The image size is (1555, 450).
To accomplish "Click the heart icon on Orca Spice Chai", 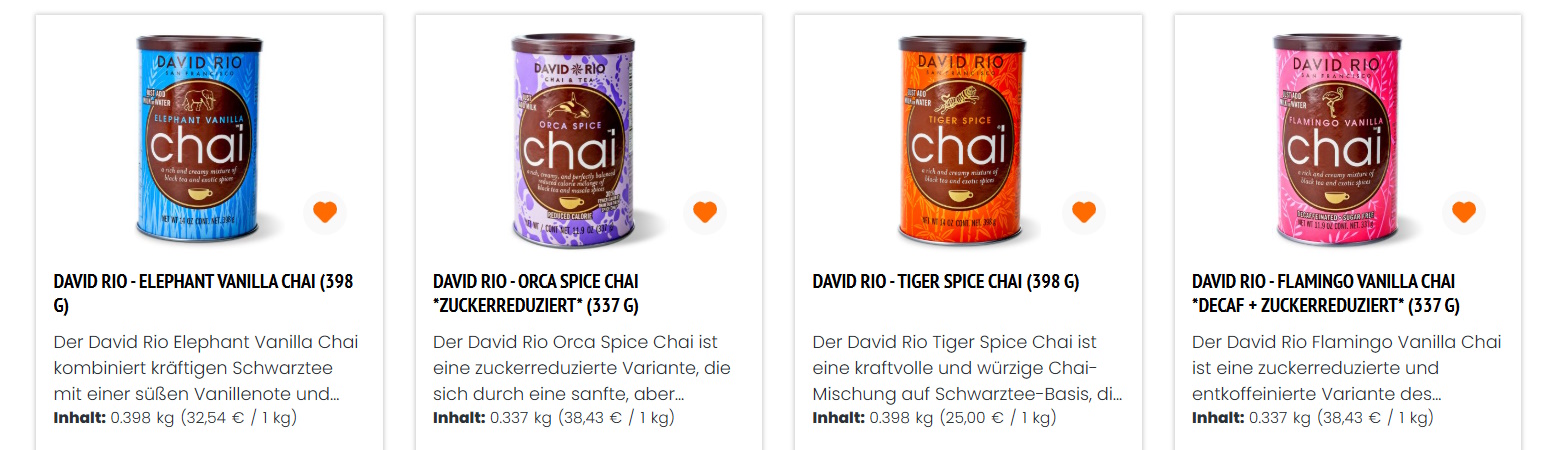I will point(705,212).
